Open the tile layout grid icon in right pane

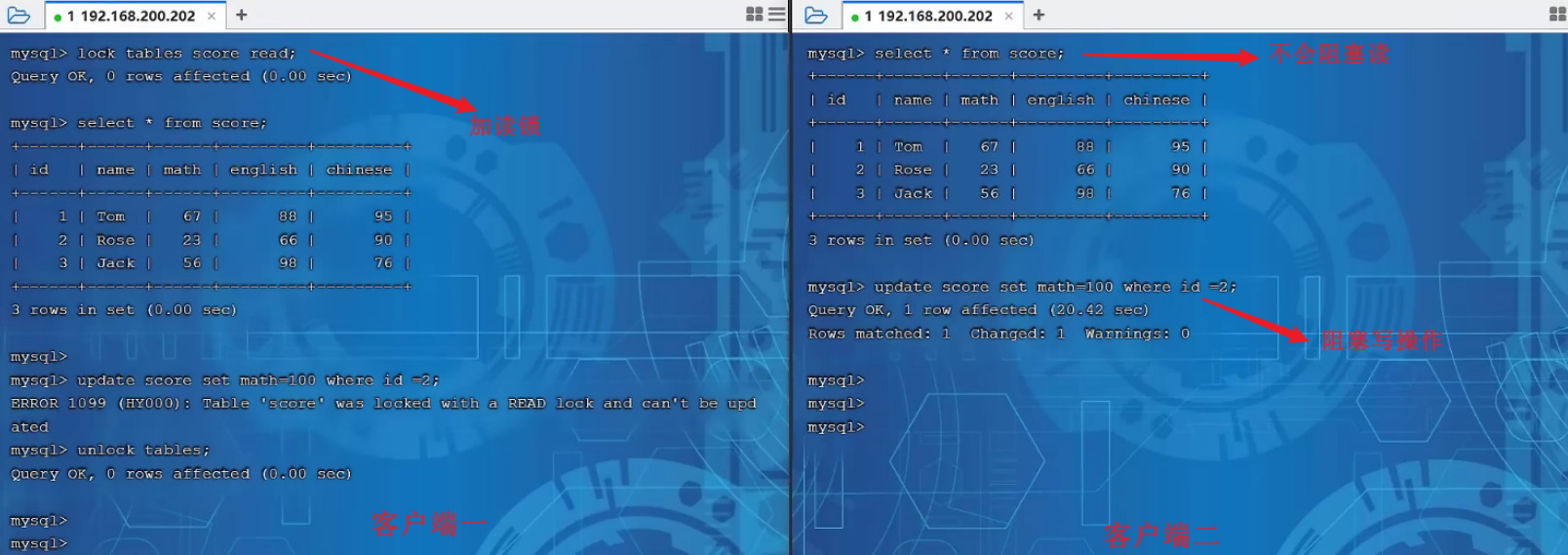[1557, 15]
